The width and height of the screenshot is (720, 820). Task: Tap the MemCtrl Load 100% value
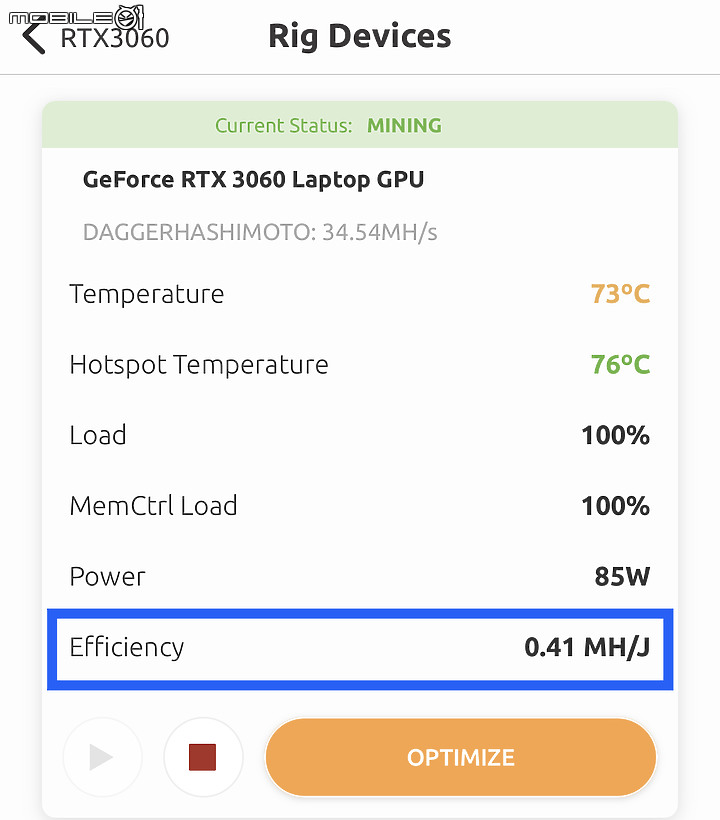point(615,506)
